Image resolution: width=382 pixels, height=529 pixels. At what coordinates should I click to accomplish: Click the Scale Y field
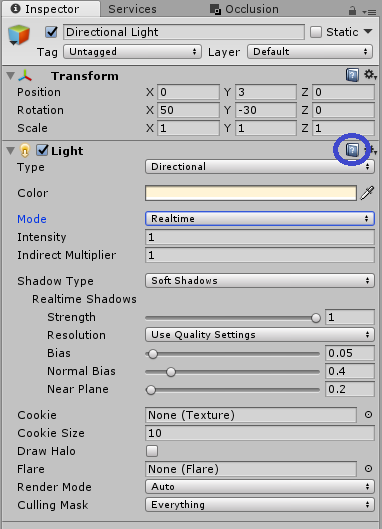pos(266,128)
